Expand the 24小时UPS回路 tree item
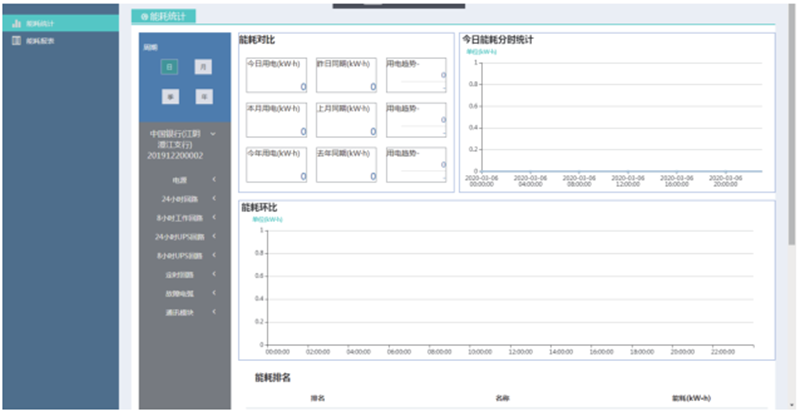Image resolution: width=800 pixels, height=416 pixels. 214,237
